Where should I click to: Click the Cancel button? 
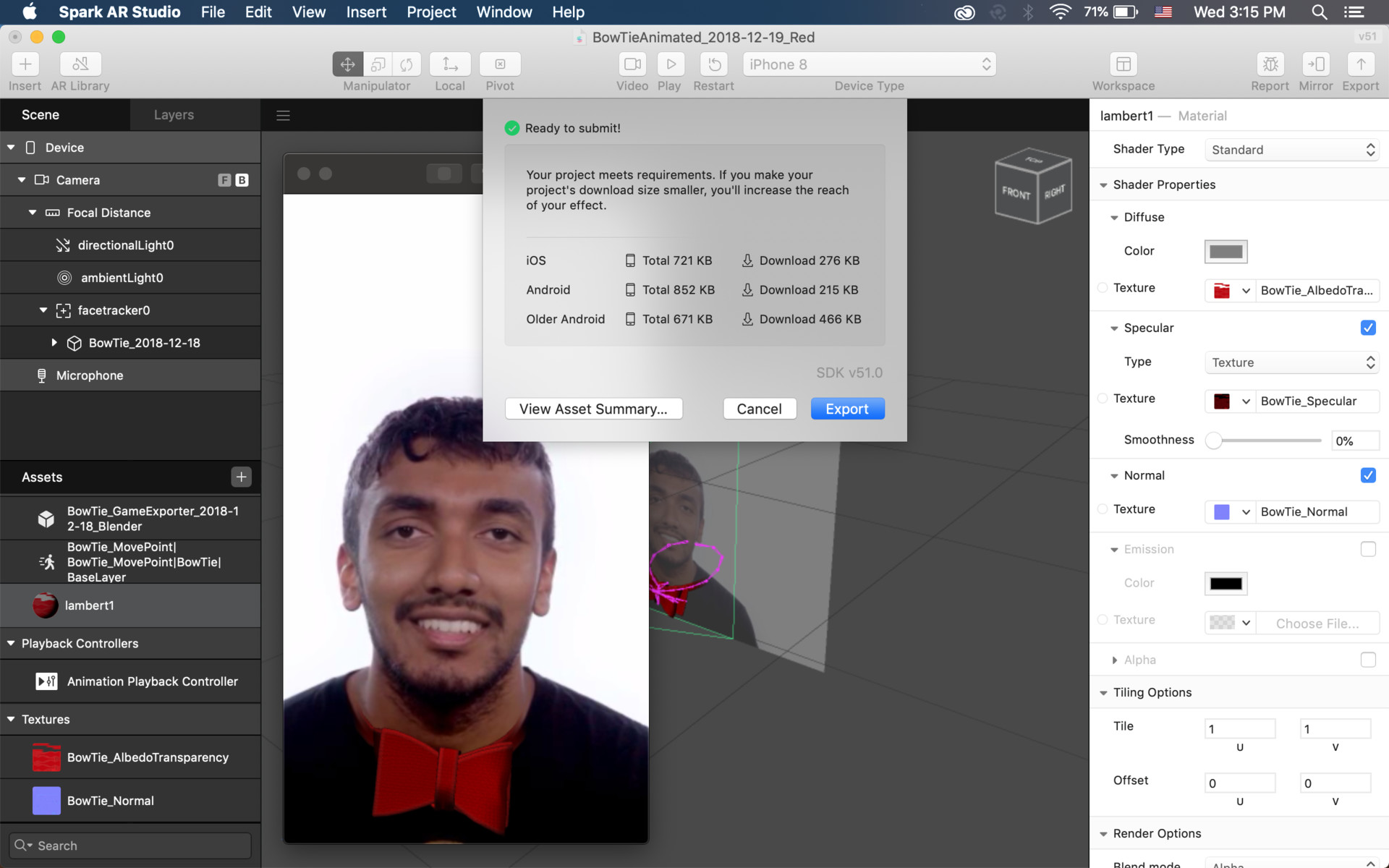(x=760, y=409)
